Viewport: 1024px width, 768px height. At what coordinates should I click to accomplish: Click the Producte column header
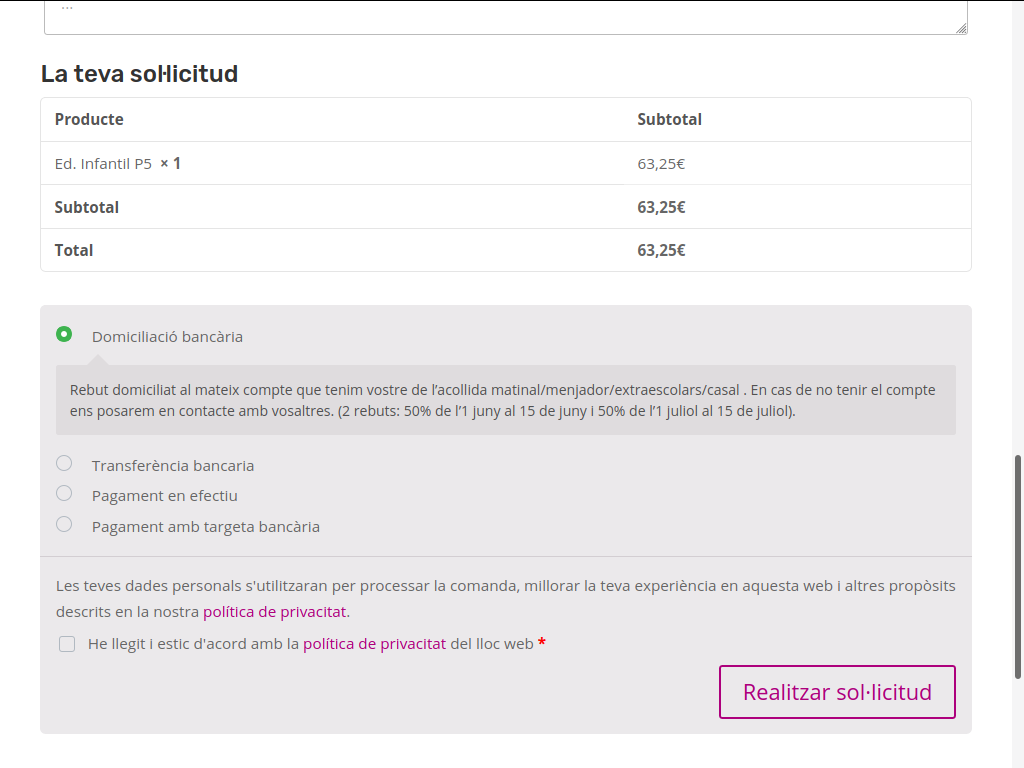89,119
